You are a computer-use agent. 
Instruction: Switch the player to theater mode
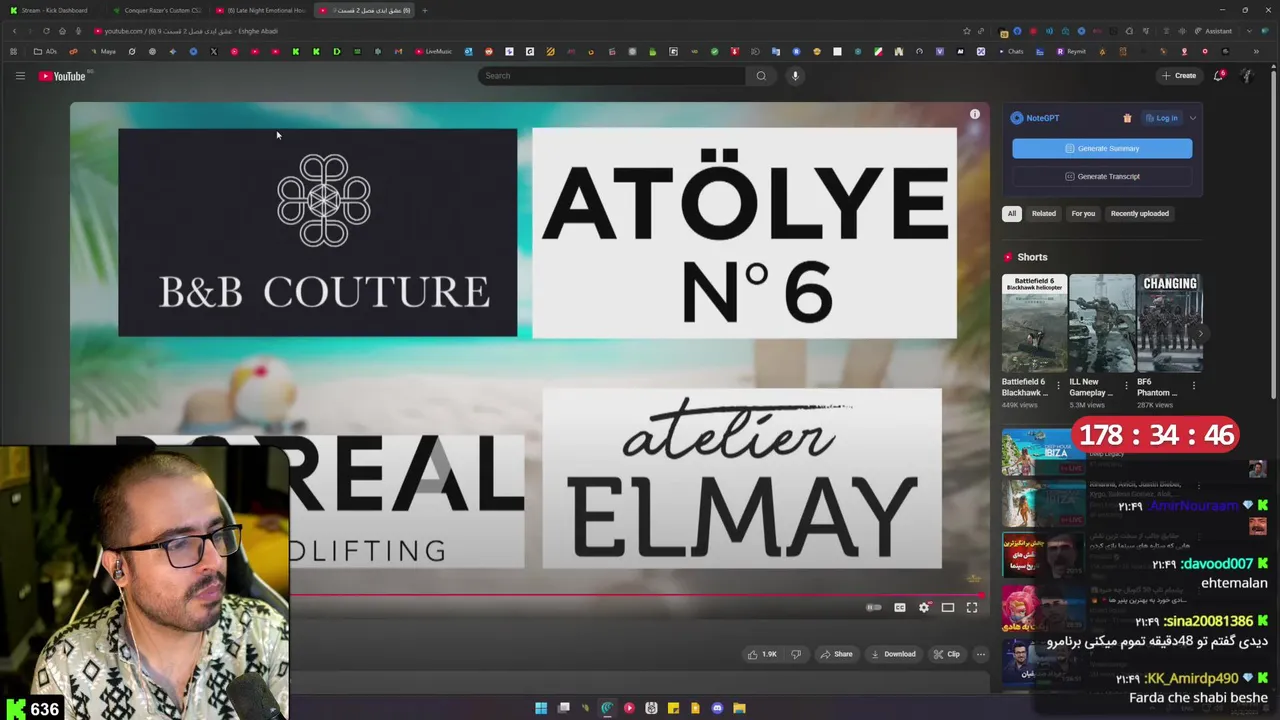click(948, 607)
